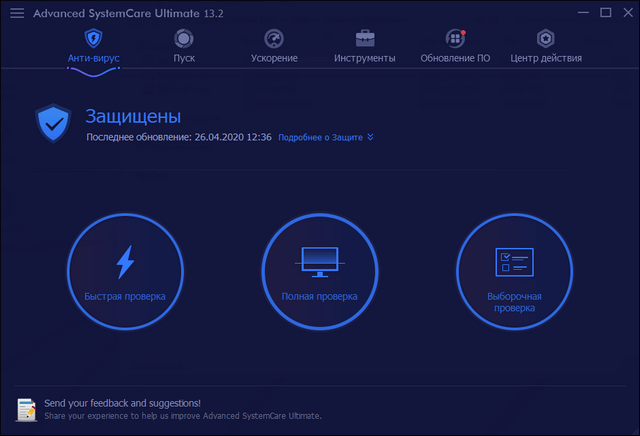
Task: Click the Анти-вирус shield tab icon
Action: tap(93, 39)
